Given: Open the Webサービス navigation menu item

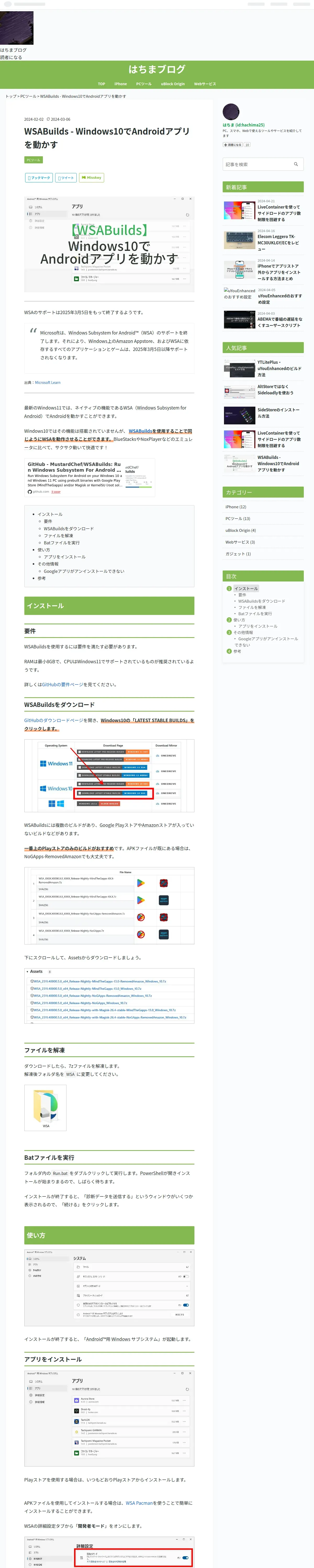Looking at the screenshot, I should tap(205, 84).
